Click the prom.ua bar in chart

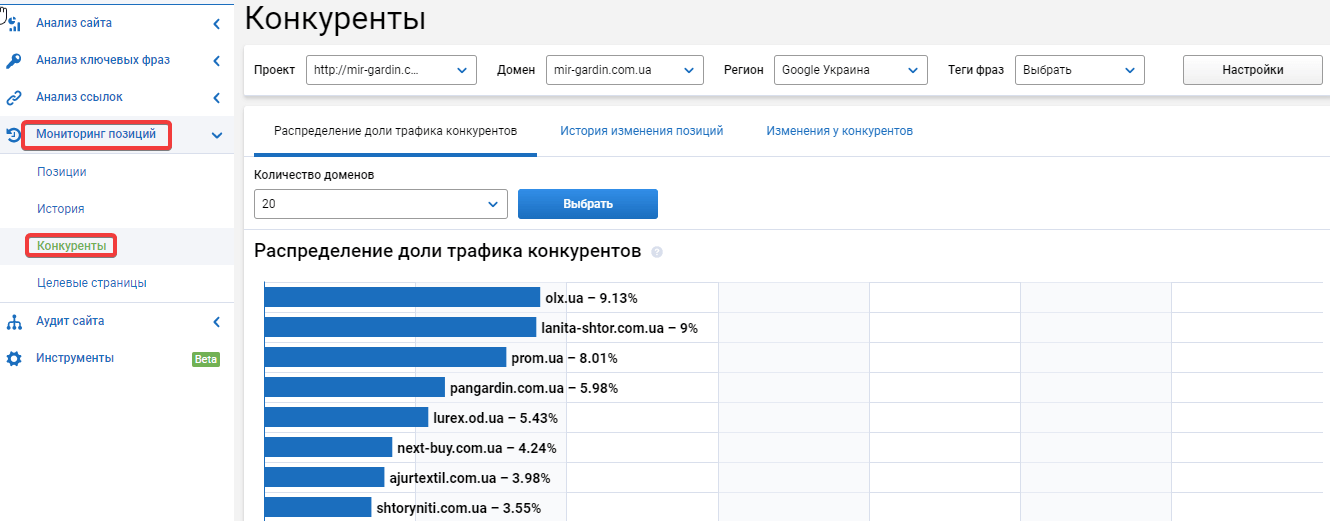click(385, 358)
